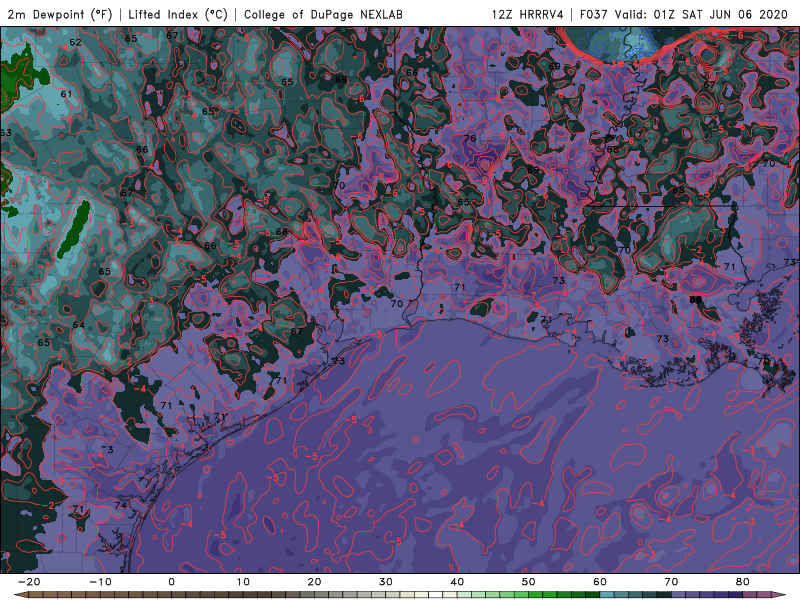This screenshot has width=800, height=600.
Task: Click the 60 label on the color scale
Action: [600, 582]
